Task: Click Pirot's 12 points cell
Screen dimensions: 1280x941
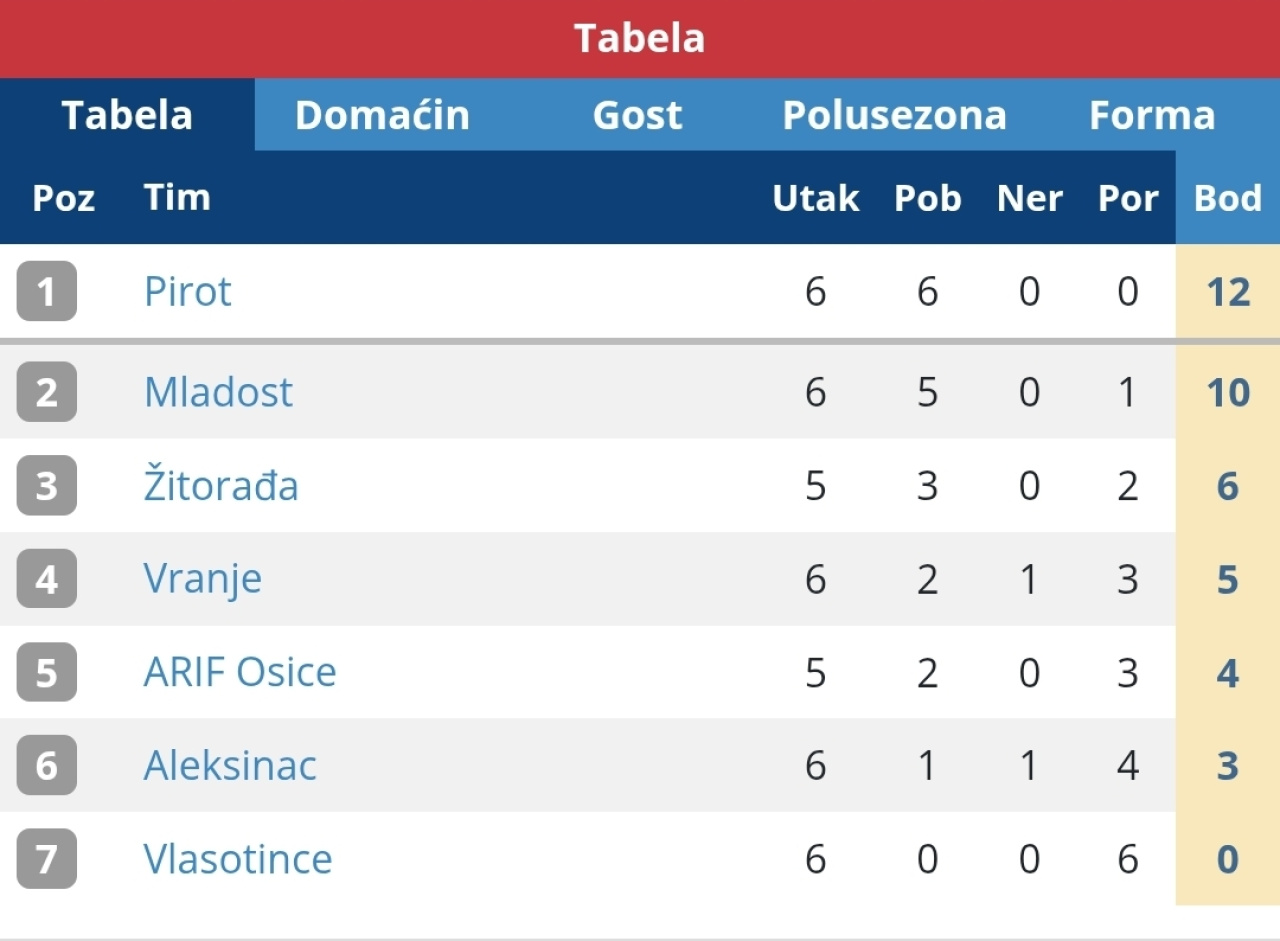Action: pos(1228,292)
